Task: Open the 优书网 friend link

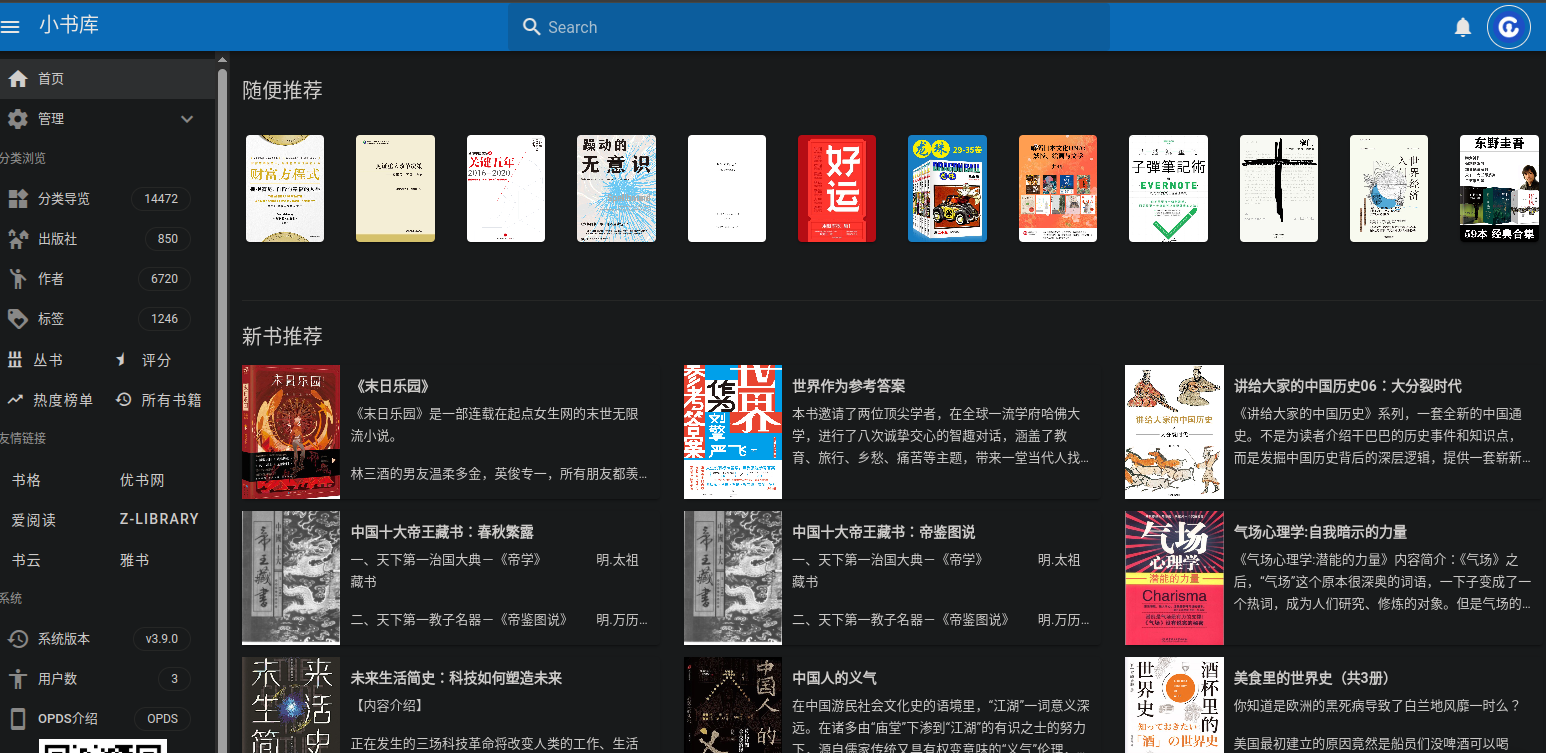Action: (x=142, y=480)
